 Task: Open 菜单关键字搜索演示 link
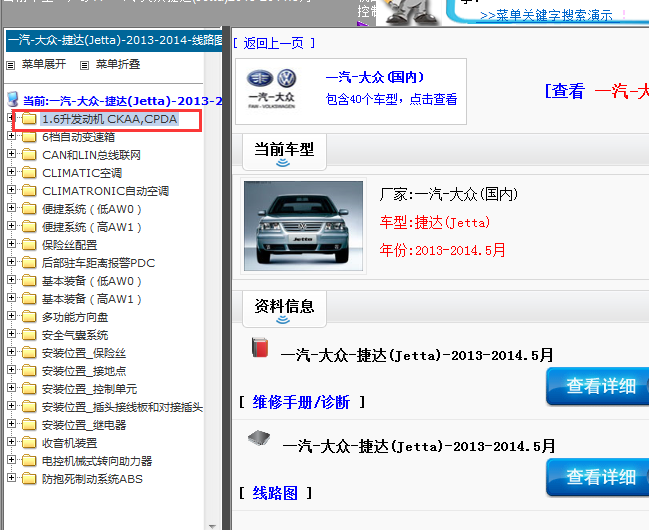(546, 15)
